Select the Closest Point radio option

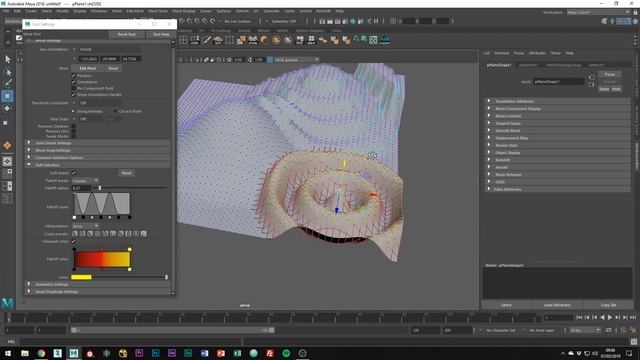click(x=115, y=111)
